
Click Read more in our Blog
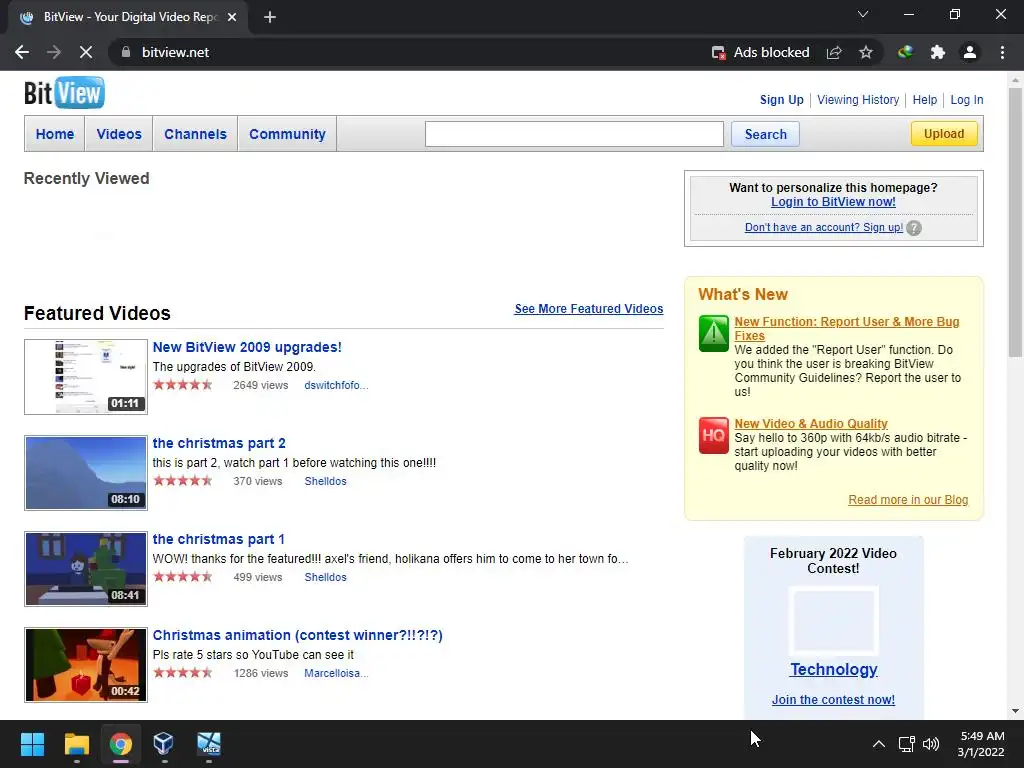(x=908, y=500)
